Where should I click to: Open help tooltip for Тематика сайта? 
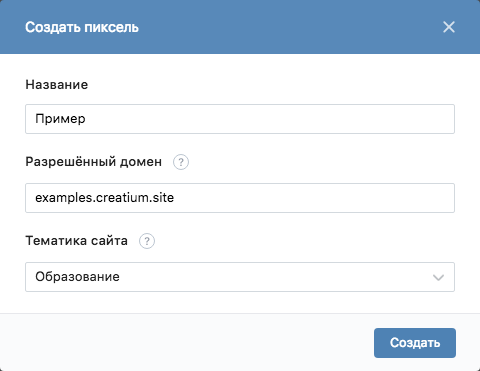coord(147,241)
